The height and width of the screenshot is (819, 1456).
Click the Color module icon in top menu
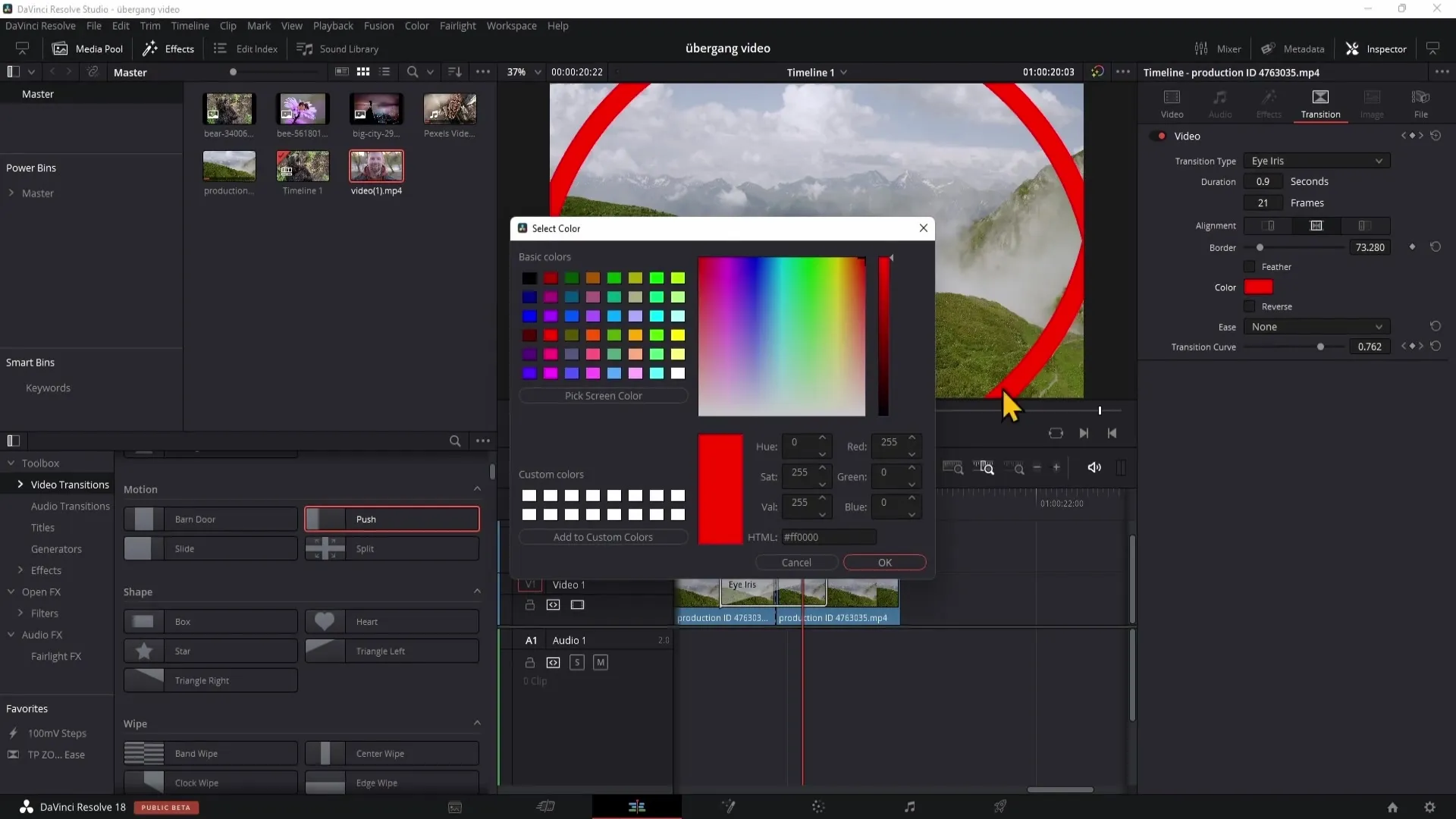[x=417, y=26]
